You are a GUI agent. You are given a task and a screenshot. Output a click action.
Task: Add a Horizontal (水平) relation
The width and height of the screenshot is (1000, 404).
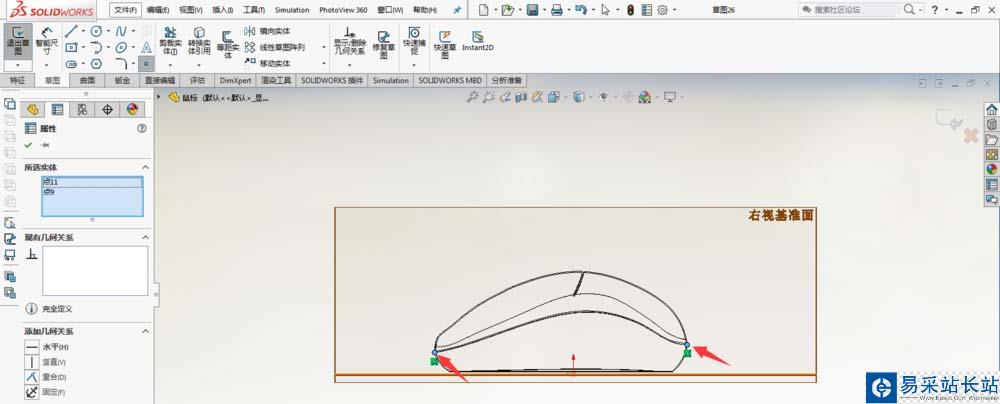pos(47,347)
